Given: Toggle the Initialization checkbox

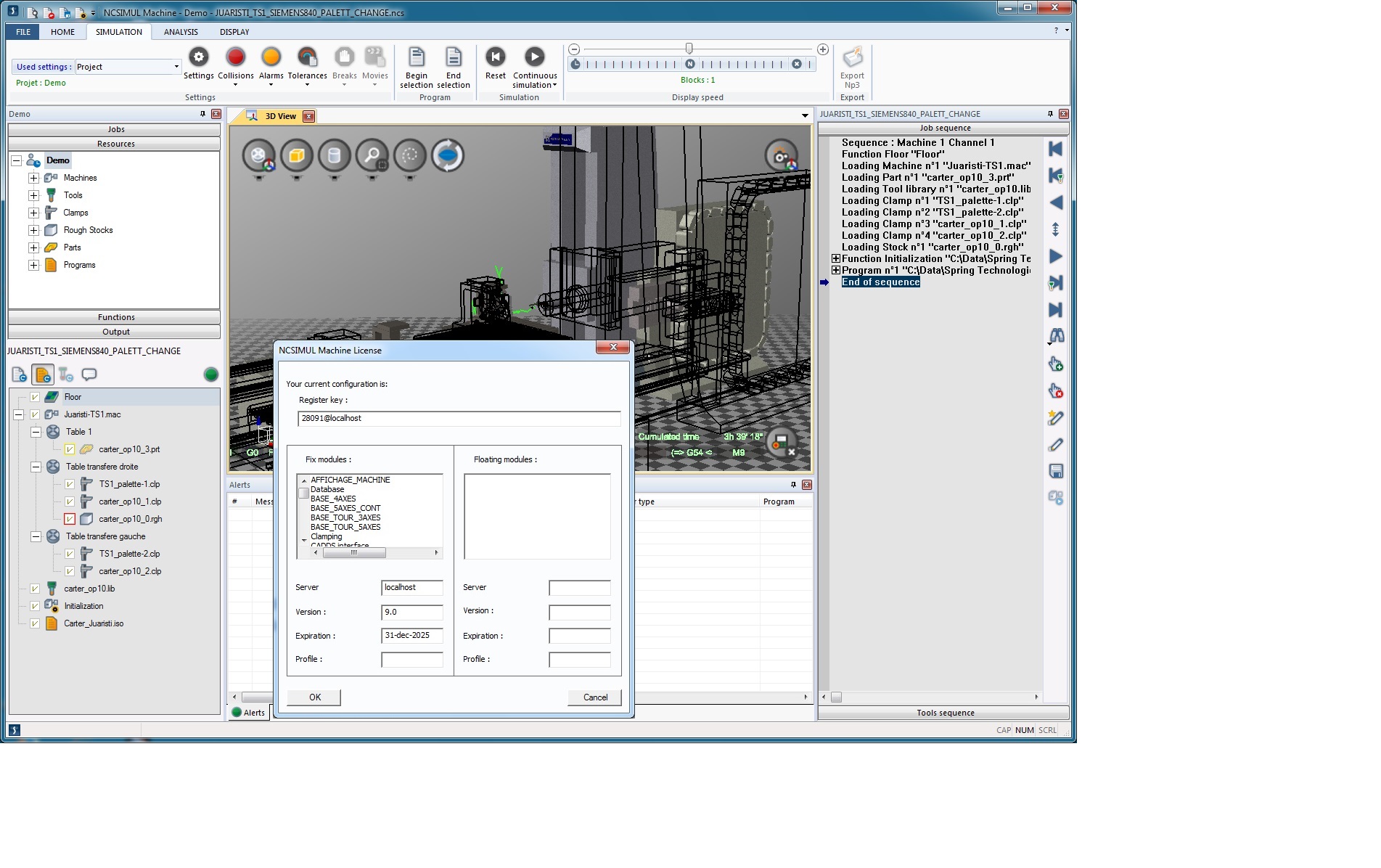Looking at the screenshot, I should [x=34, y=606].
